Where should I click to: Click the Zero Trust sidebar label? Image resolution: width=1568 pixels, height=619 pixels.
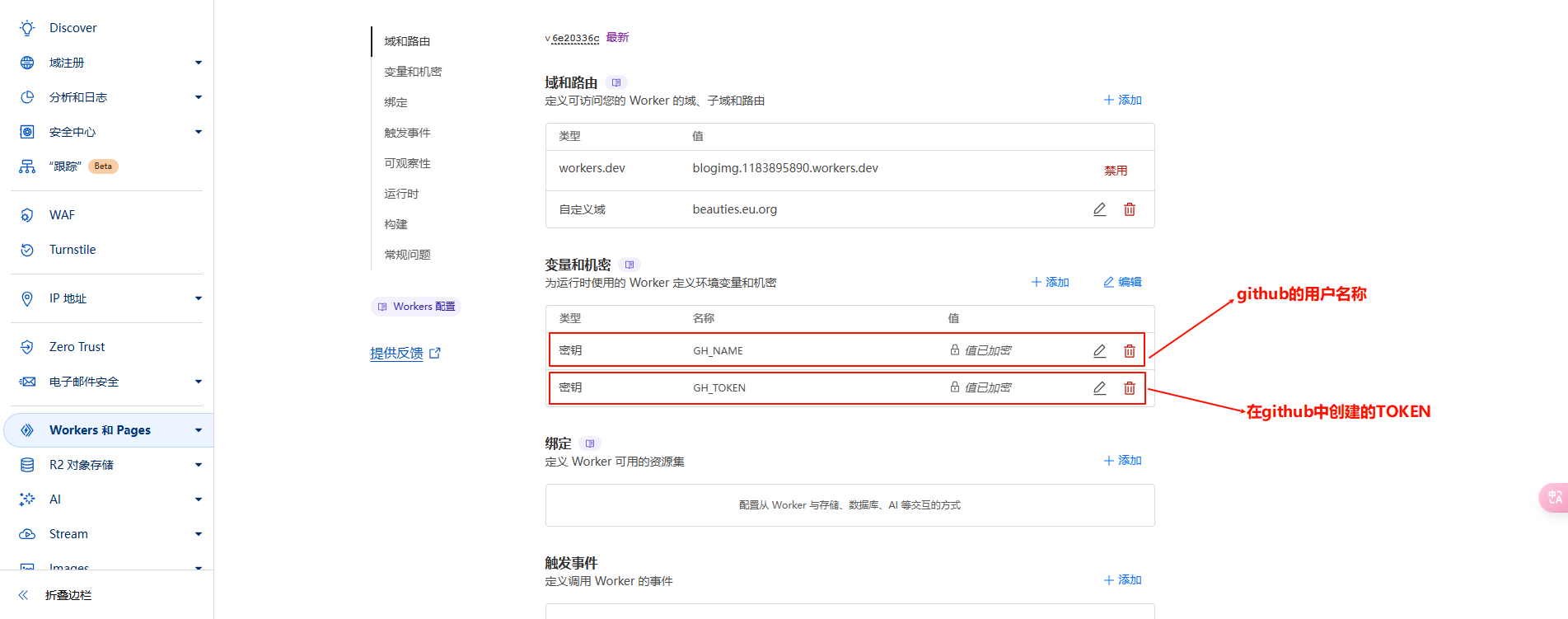click(77, 347)
